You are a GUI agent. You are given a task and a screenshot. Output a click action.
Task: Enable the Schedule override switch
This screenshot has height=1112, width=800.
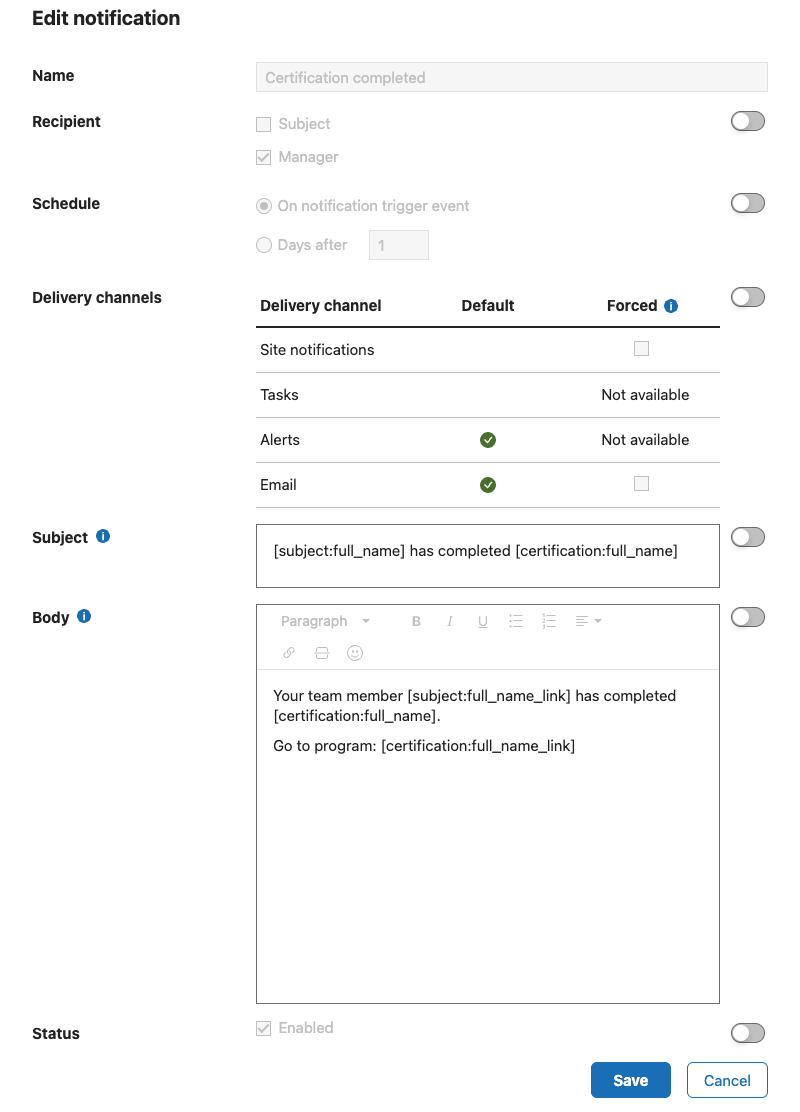(748, 204)
